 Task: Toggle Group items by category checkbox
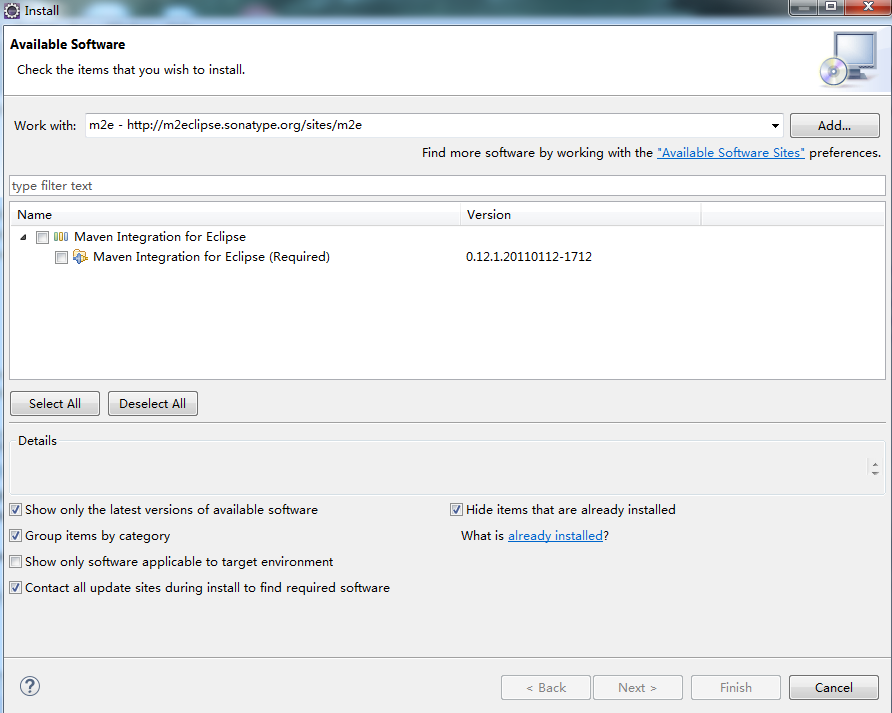(16, 536)
